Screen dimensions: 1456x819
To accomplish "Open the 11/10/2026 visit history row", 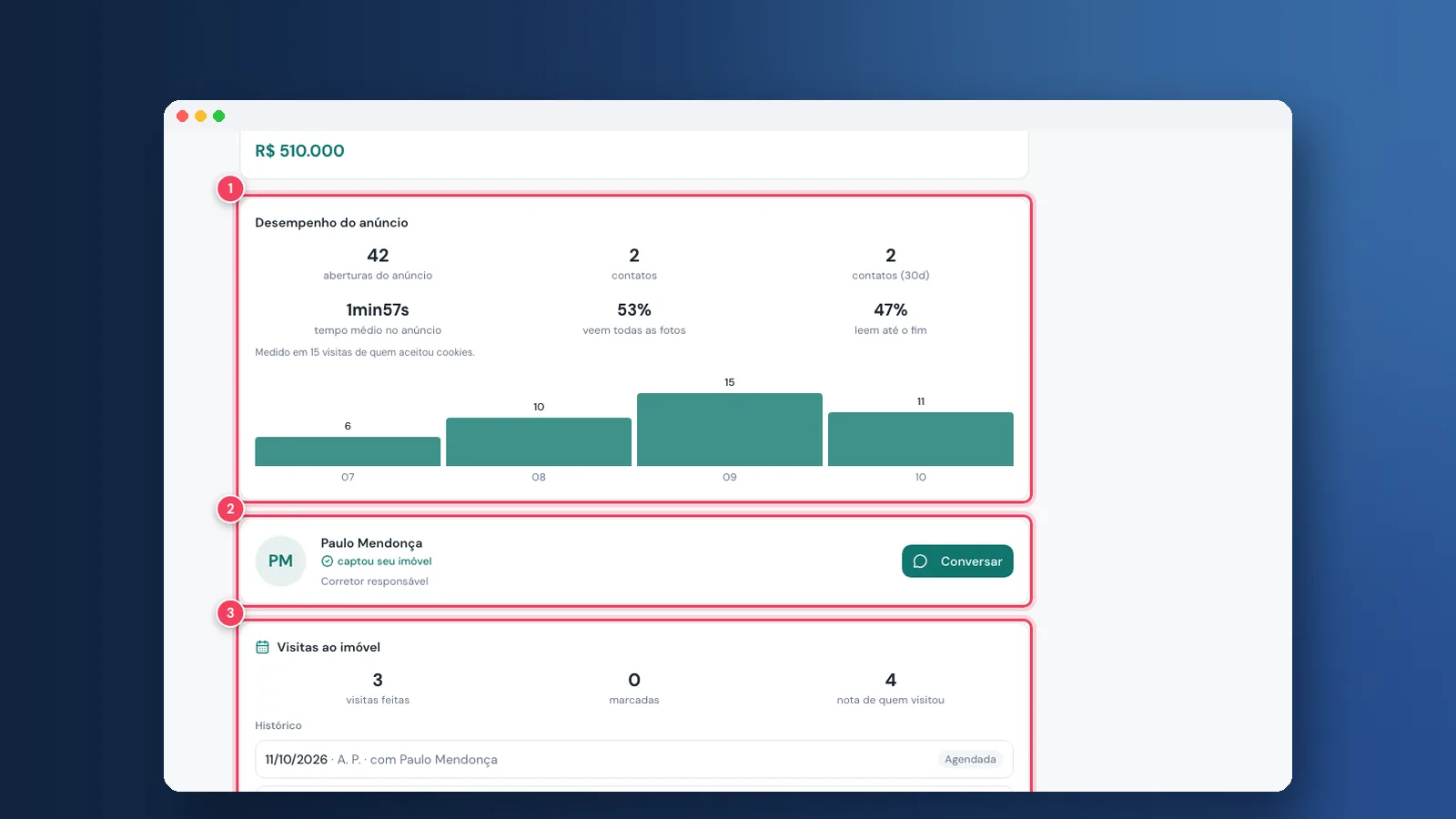I will tap(634, 759).
